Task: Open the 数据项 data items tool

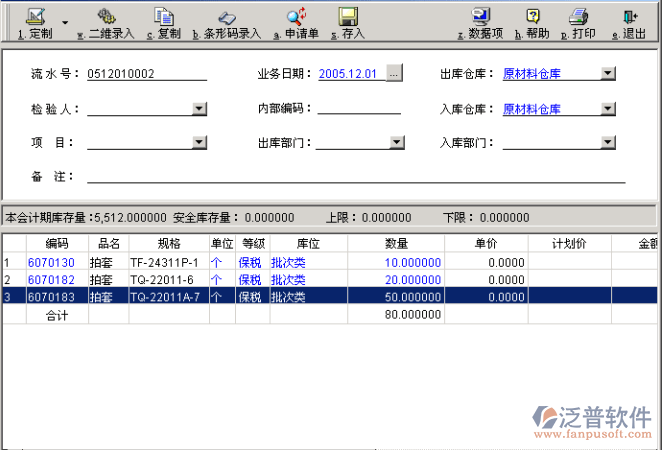Action: [x=480, y=17]
